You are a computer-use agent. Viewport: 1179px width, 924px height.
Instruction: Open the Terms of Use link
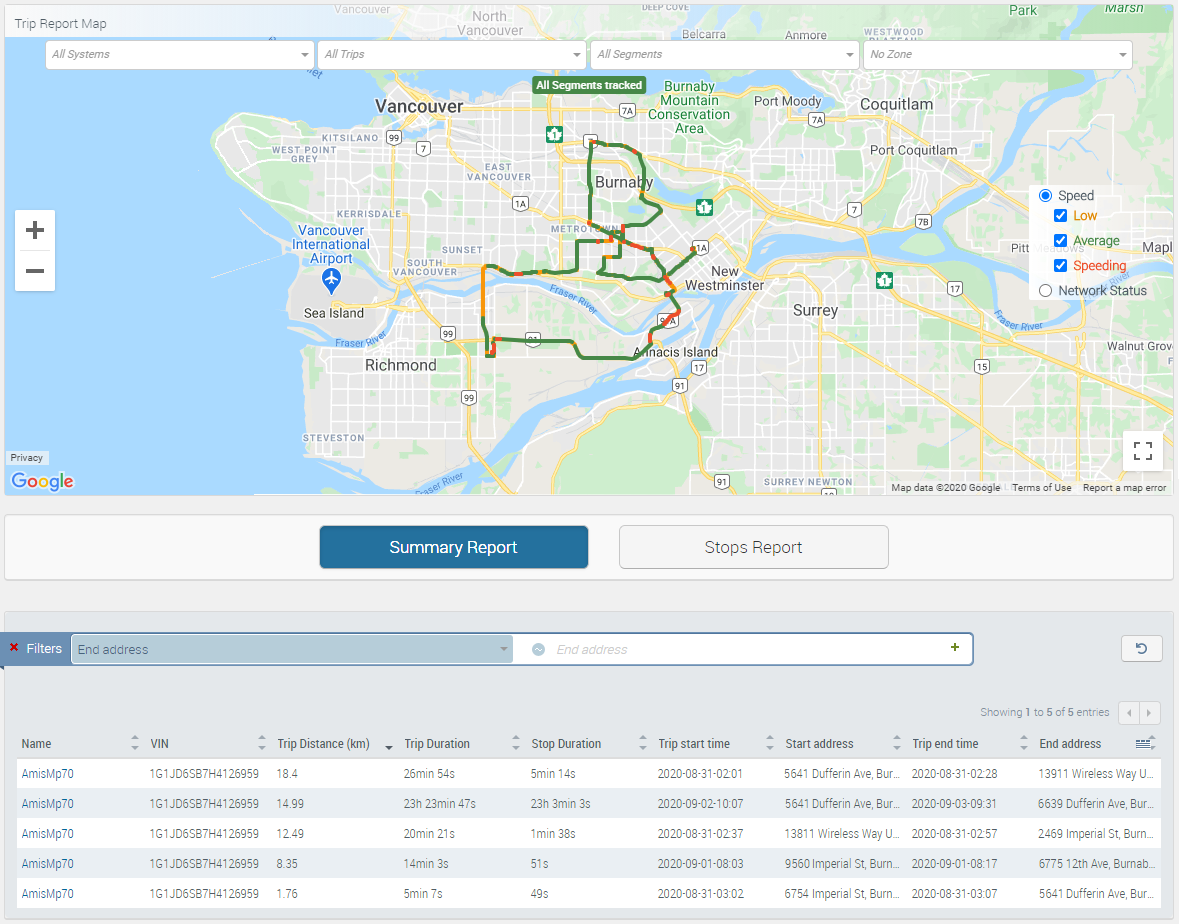point(1041,488)
